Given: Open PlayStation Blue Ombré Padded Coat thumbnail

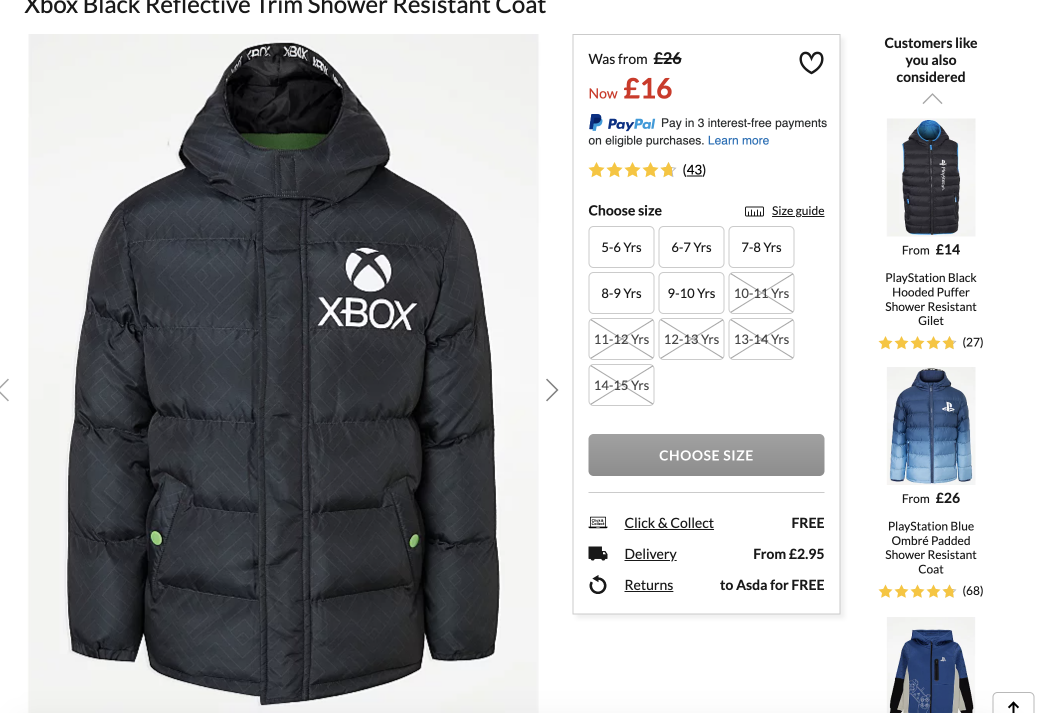Looking at the screenshot, I should tap(930, 425).
